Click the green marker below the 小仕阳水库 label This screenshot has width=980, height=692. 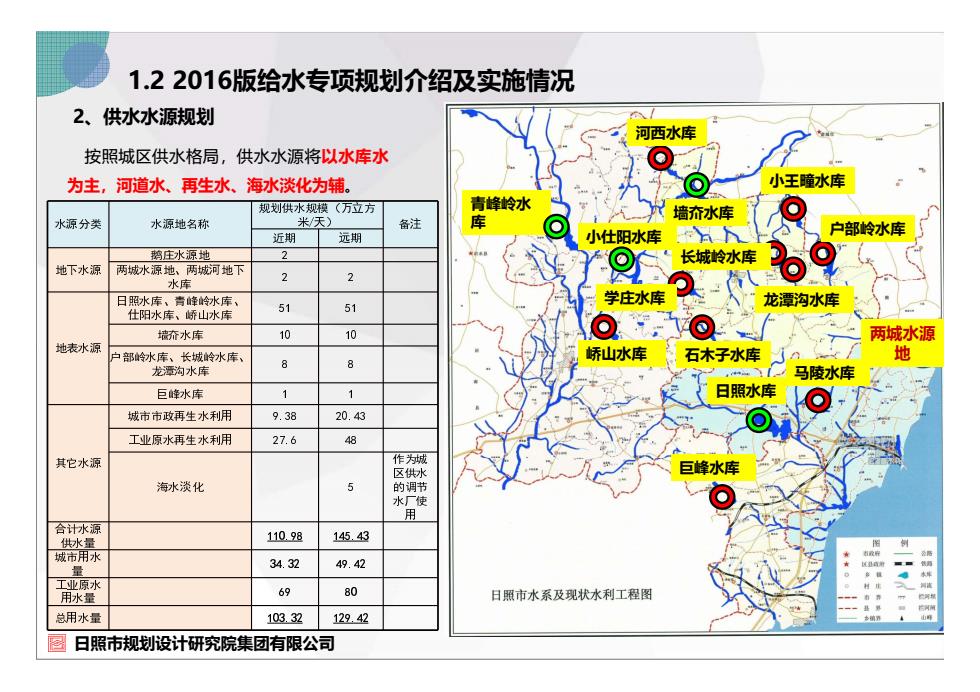(x=621, y=259)
